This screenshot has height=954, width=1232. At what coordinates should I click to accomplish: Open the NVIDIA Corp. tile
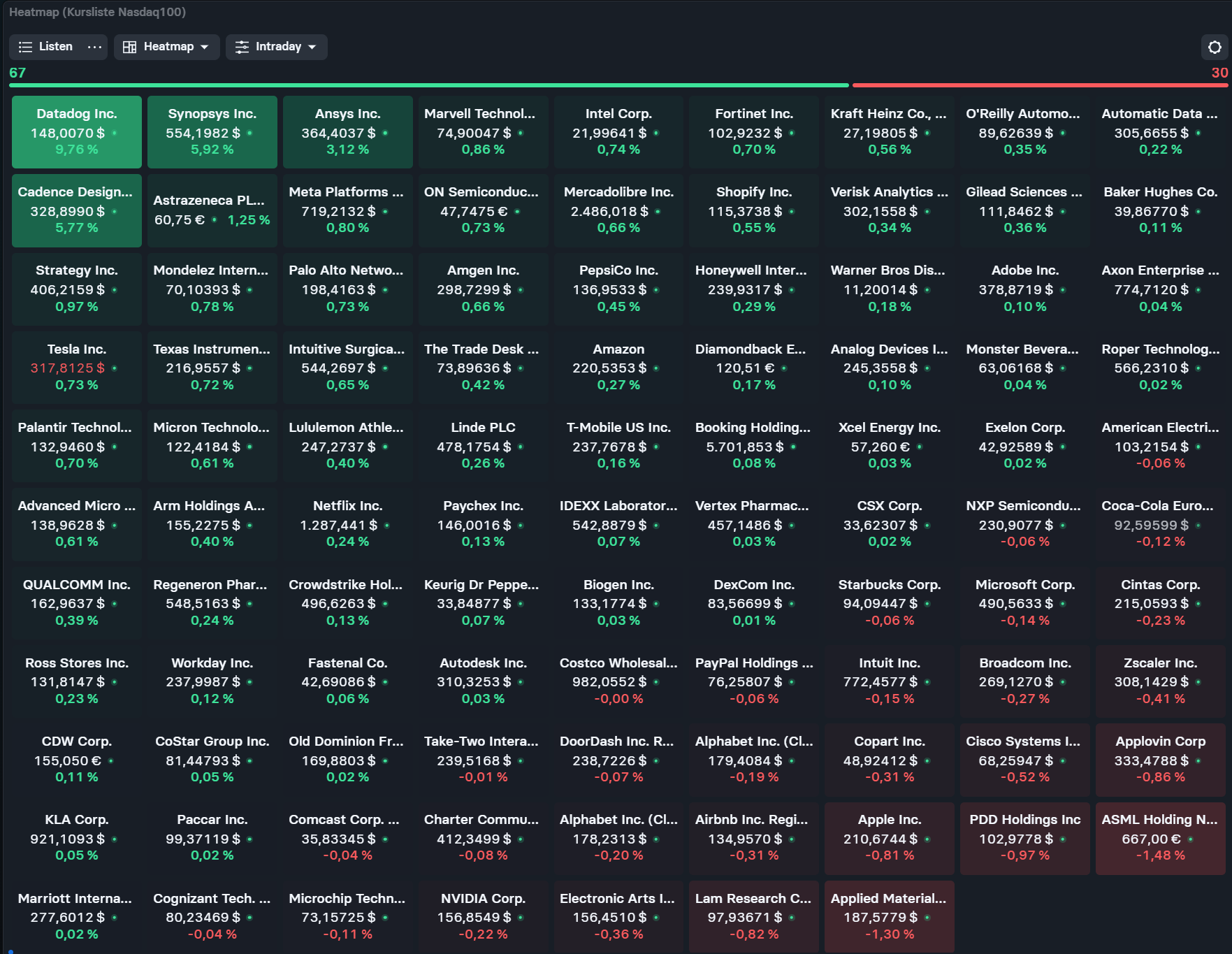[x=484, y=917]
